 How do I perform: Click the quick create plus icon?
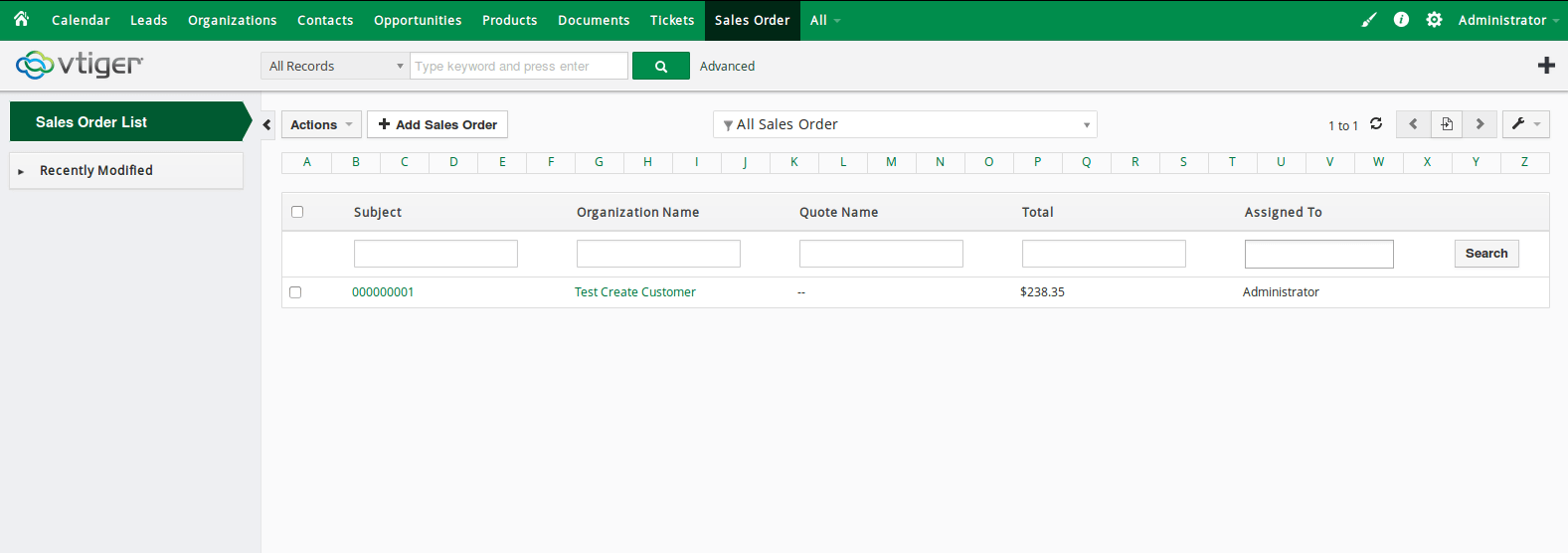[x=1546, y=66]
